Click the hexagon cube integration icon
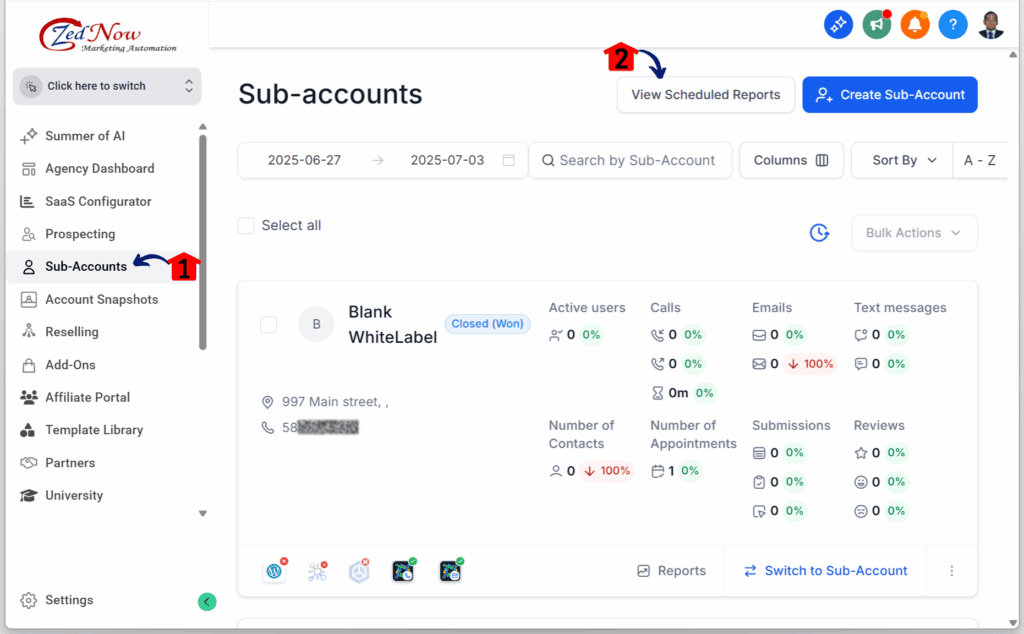 tap(359, 571)
